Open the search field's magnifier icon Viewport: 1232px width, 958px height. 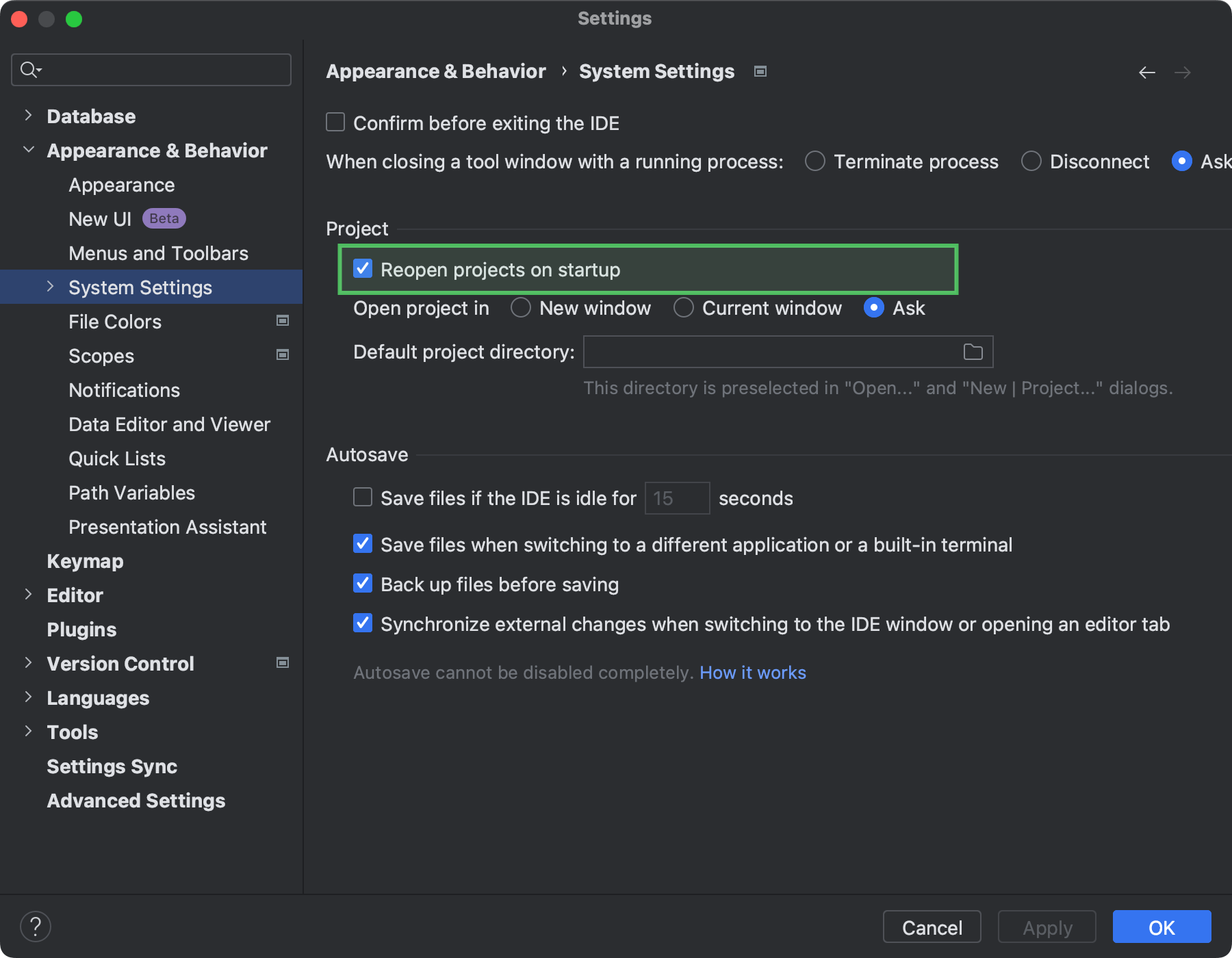29,69
